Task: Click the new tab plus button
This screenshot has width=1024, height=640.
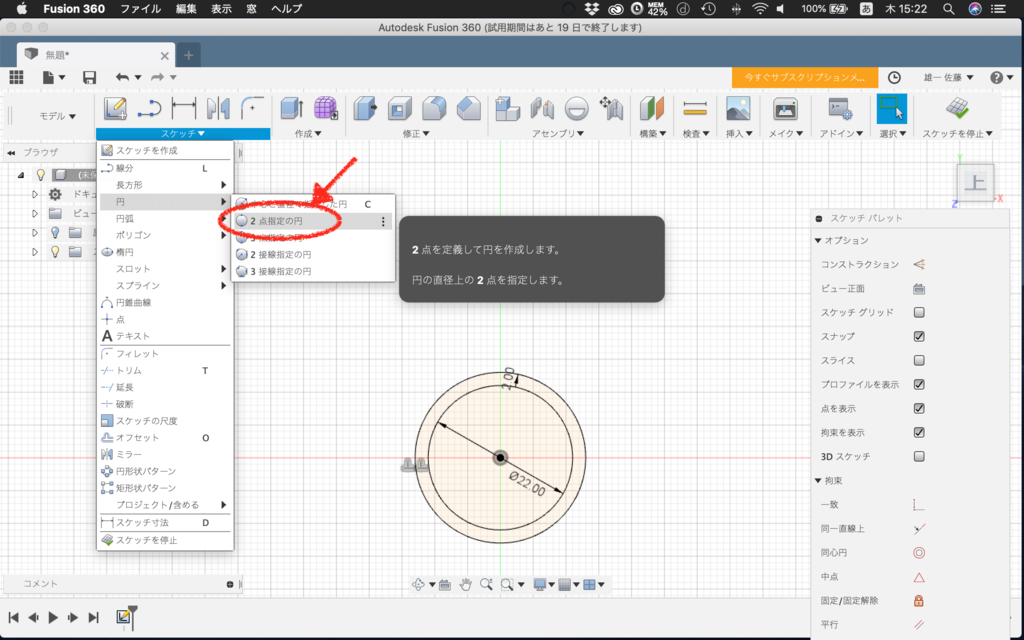Action: [189, 56]
